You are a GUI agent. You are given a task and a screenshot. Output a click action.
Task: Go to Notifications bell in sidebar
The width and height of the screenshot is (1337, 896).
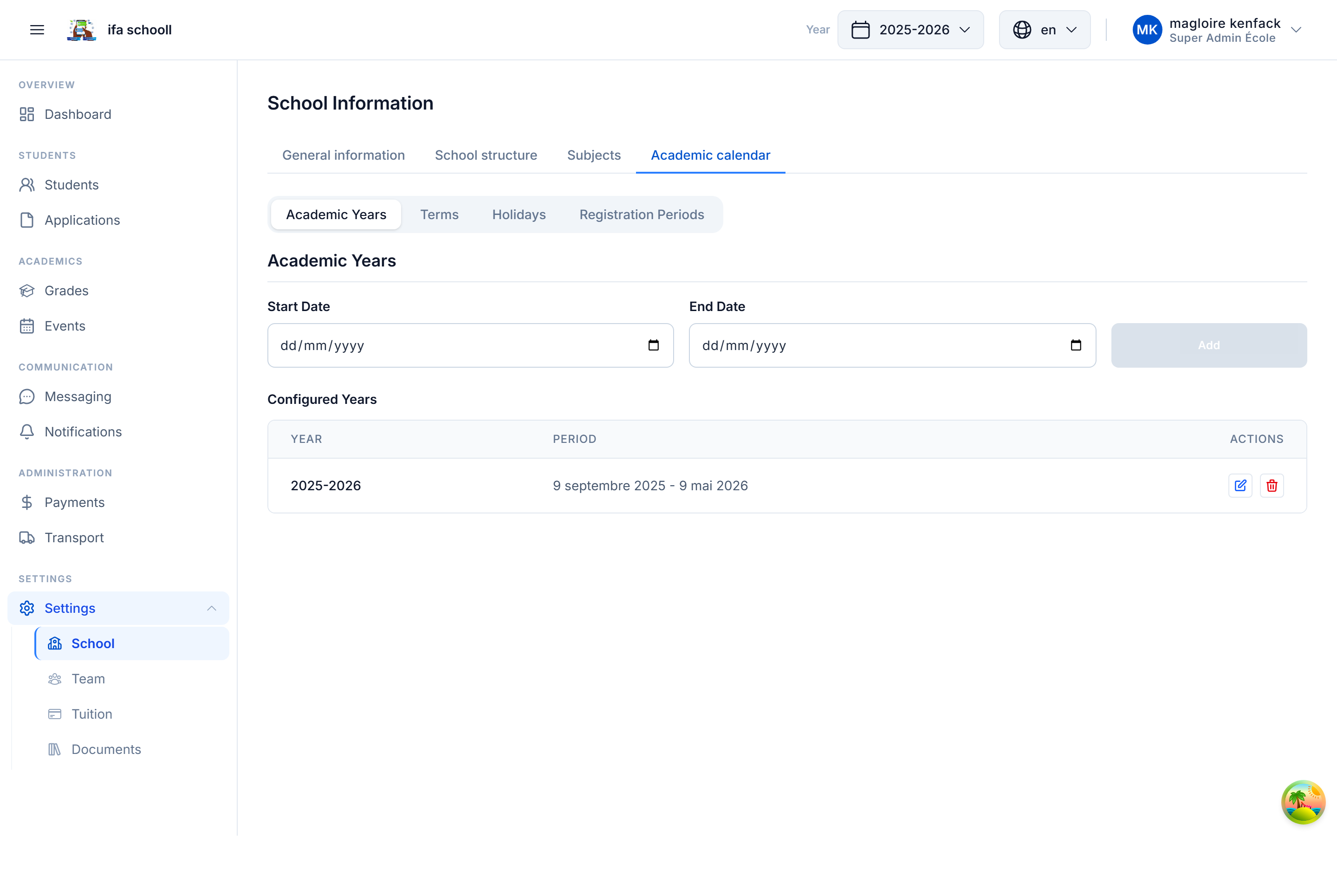(x=83, y=432)
